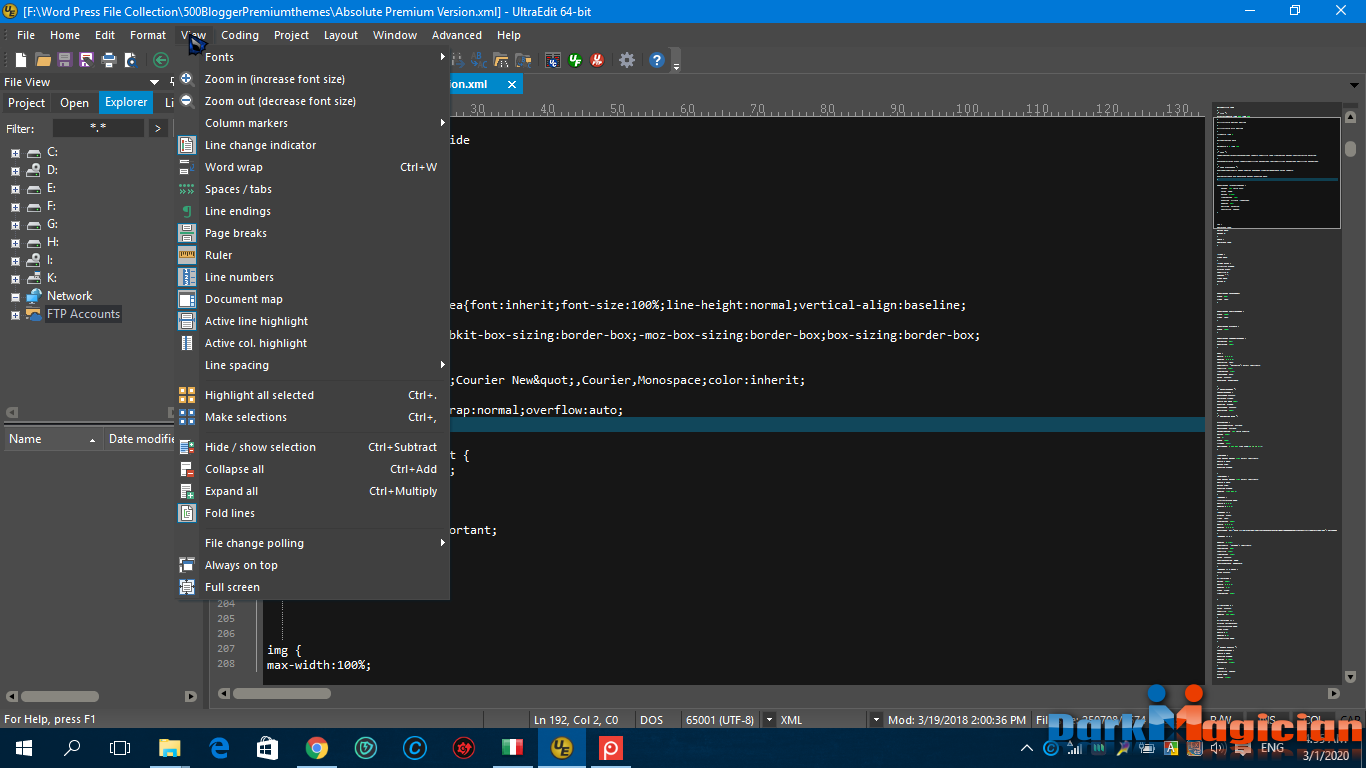Click the Save toolbar icon
The image size is (1366, 768).
point(65,60)
